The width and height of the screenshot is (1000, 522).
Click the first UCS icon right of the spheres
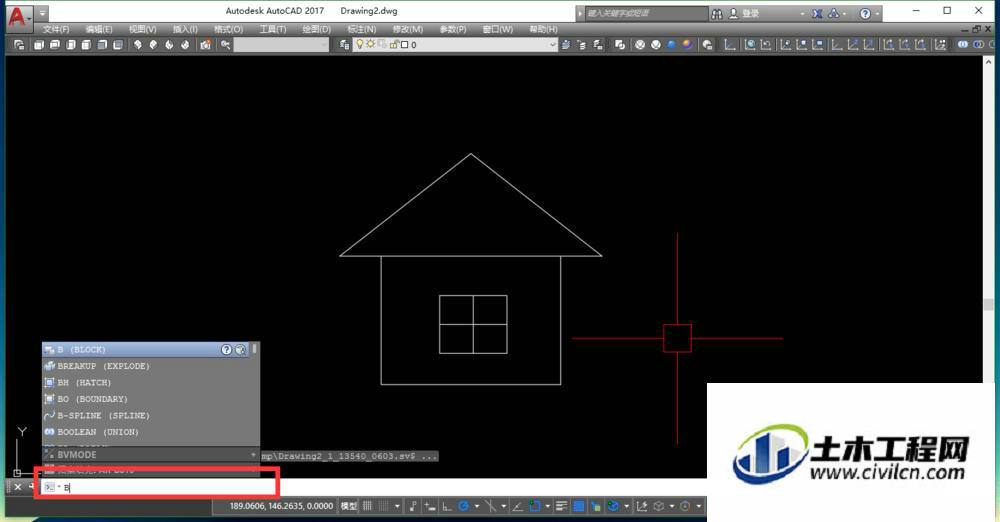pyautogui.click(x=730, y=45)
